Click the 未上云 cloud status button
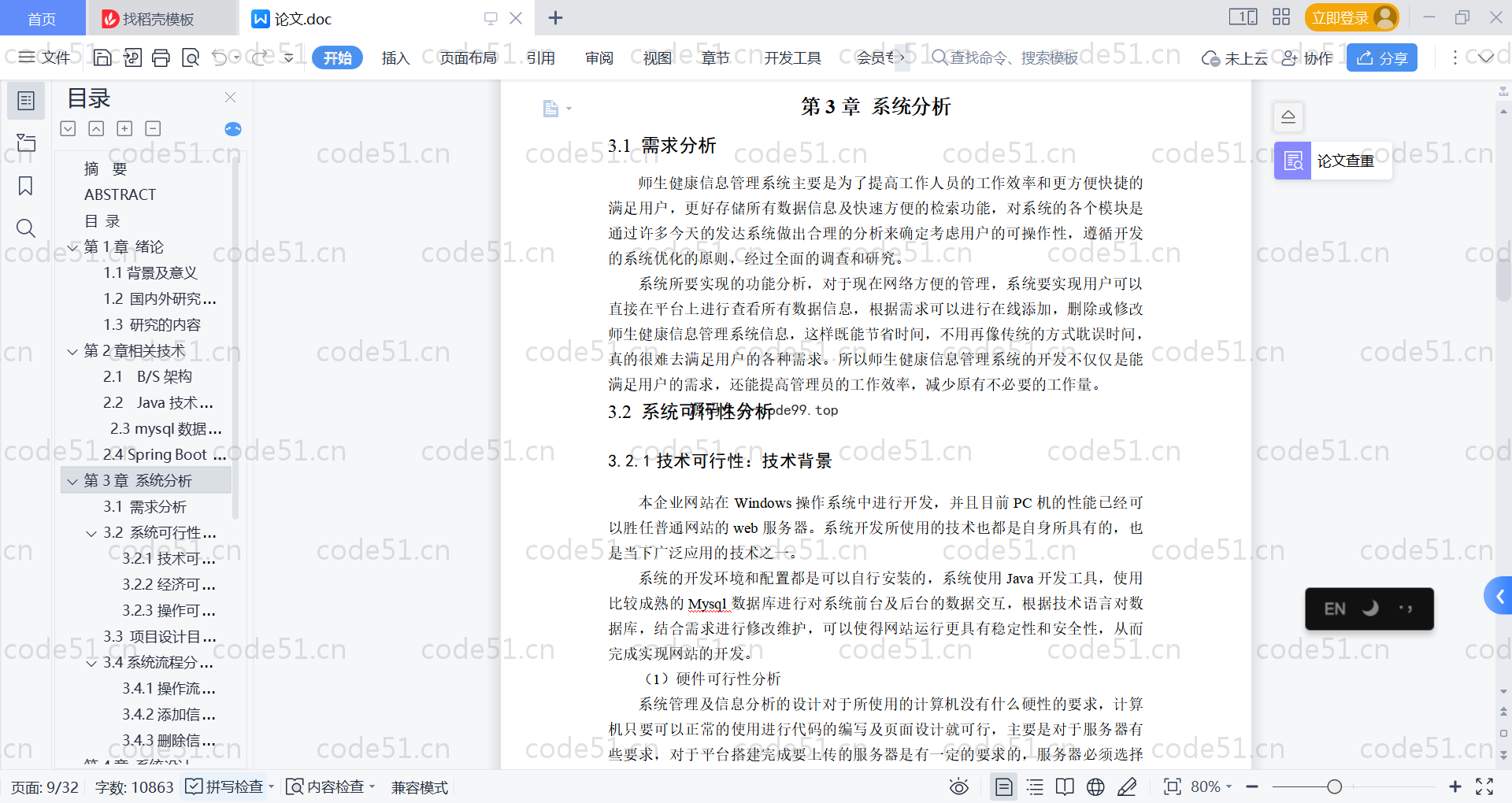This screenshot has height=803, width=1512. (x=1235, y=57)
